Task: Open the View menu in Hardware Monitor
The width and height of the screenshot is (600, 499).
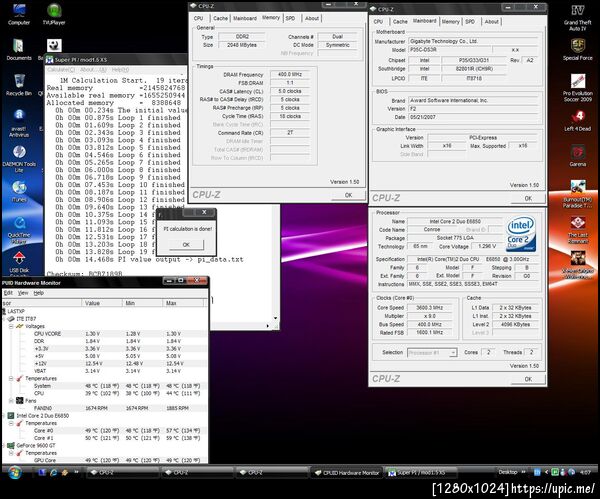Action: [x=23, y=293]
